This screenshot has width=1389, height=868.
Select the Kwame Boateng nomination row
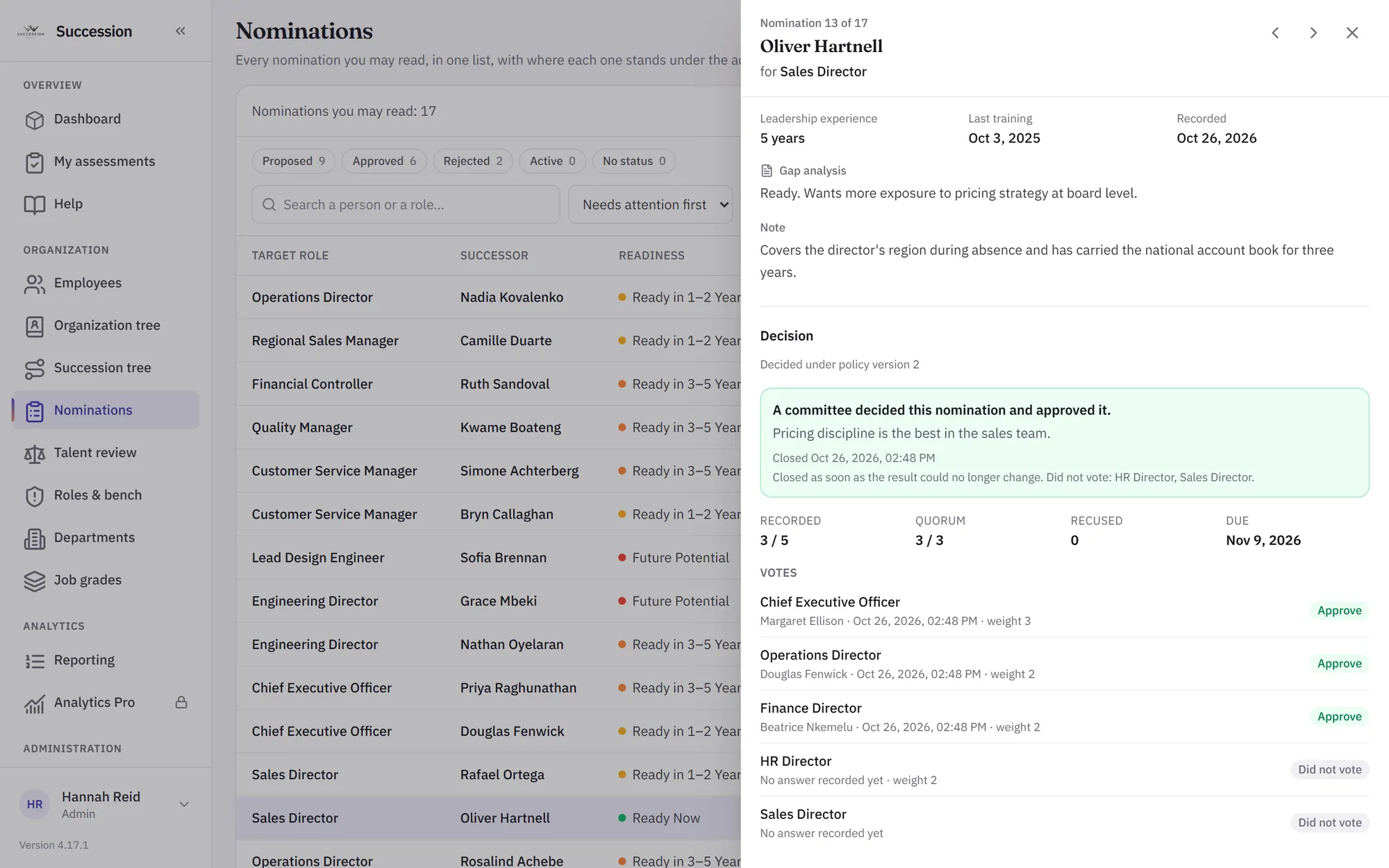tap(489, 428)
